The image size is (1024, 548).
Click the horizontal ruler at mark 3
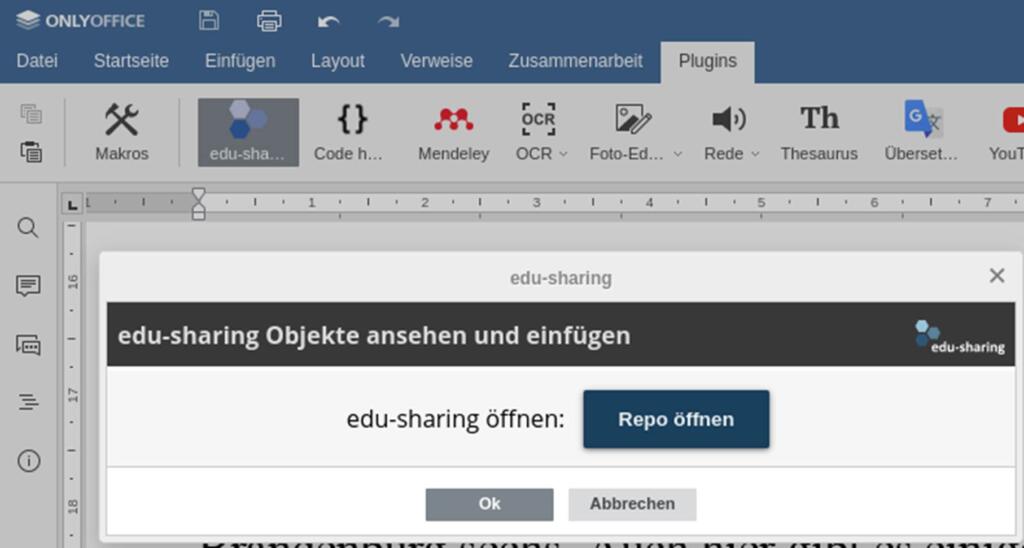(536, 202)
